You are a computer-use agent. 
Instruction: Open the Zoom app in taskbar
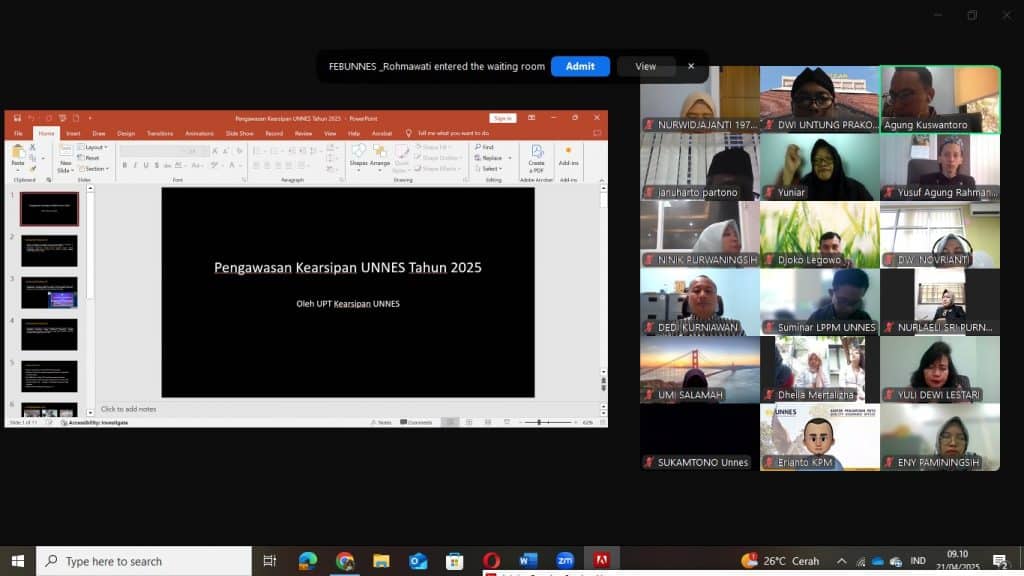565,560
